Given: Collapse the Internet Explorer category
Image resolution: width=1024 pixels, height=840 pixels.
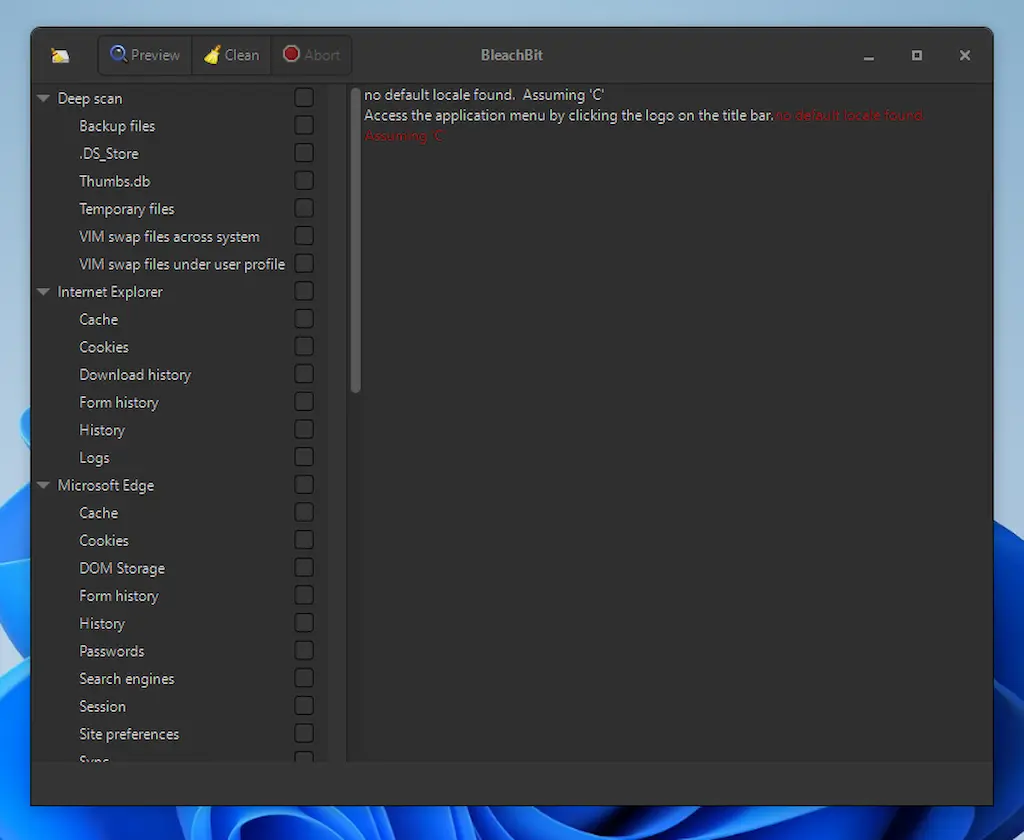Looking at the screenshot, I should (44, 292).
